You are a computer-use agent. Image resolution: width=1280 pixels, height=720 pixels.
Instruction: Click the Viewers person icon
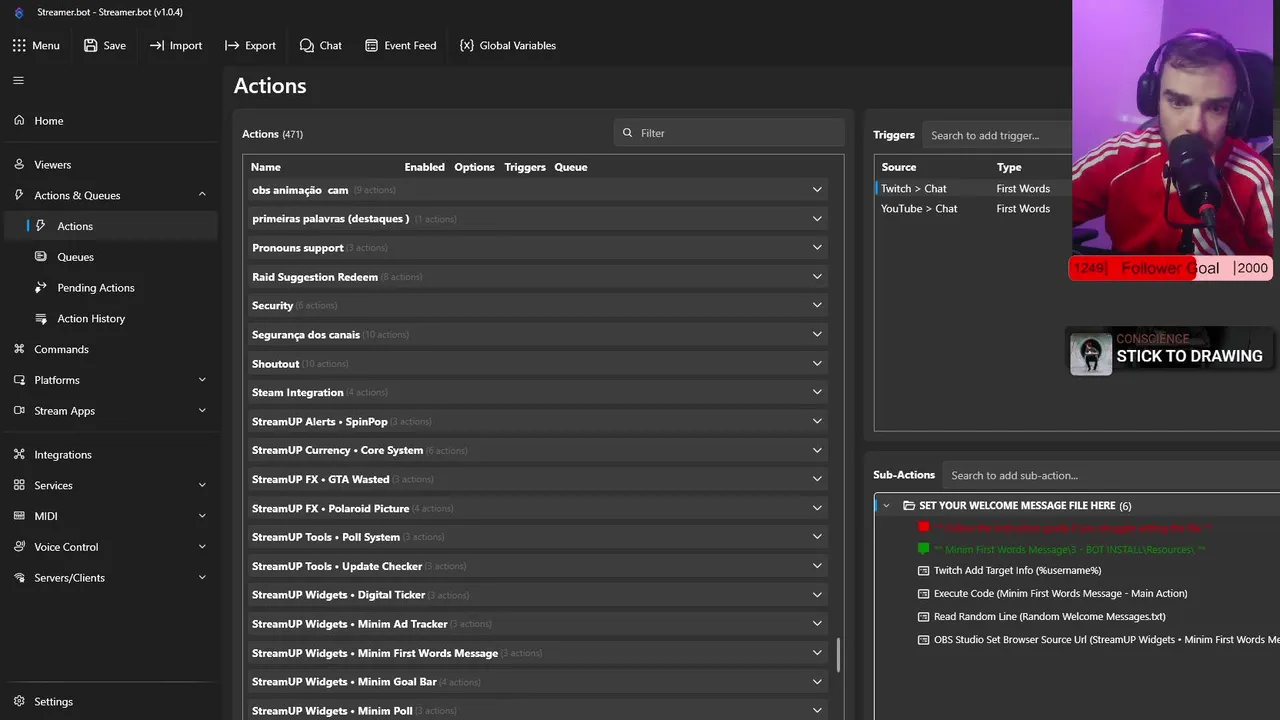tap(19, 164)
